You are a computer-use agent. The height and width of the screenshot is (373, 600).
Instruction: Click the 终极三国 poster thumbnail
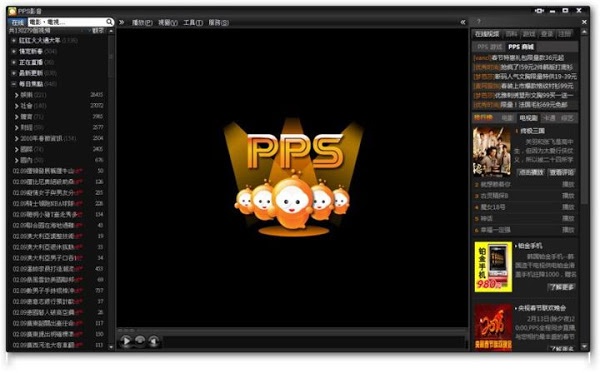492,151
